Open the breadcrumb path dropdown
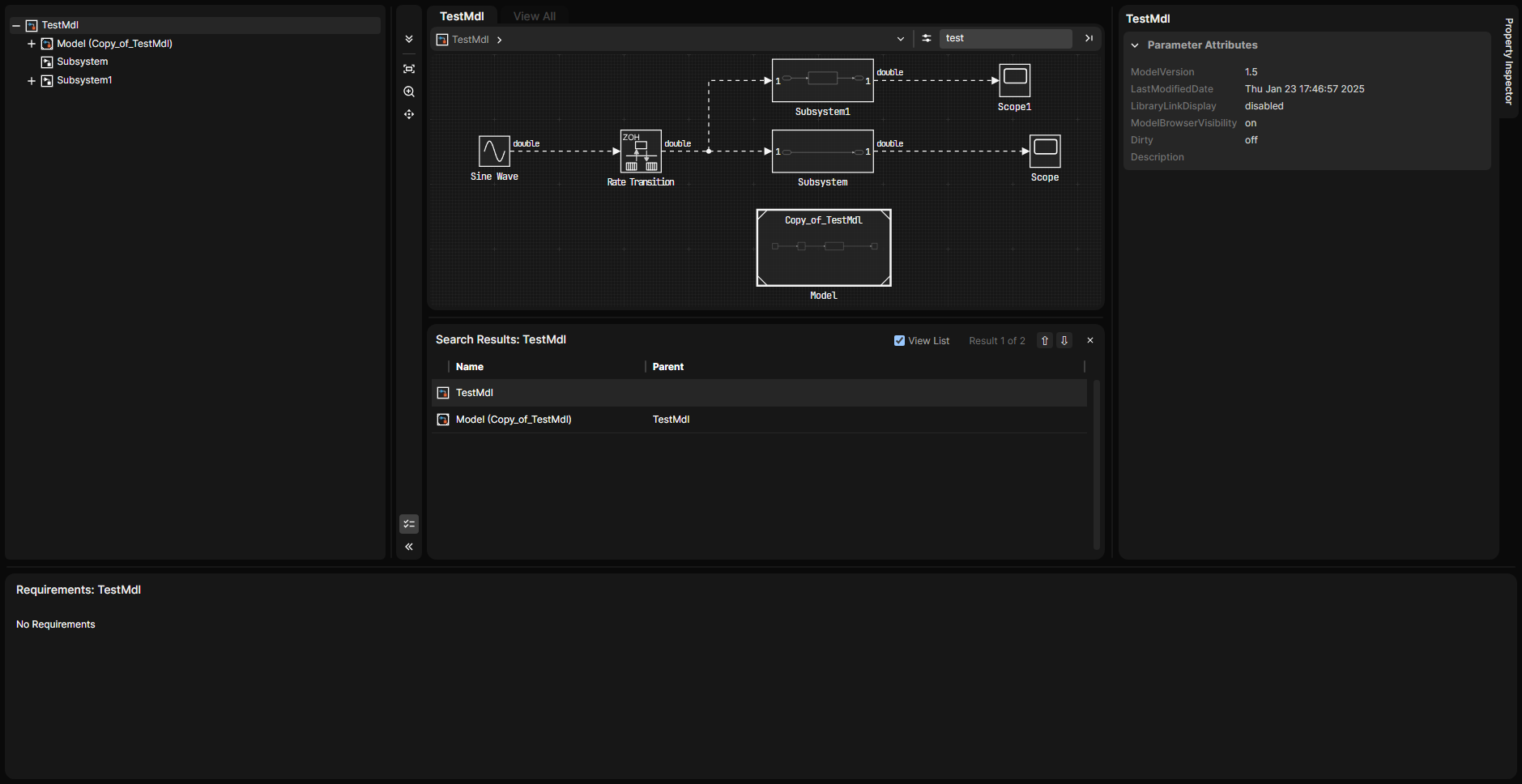The image size is (1522, 784). pos(901,39)
